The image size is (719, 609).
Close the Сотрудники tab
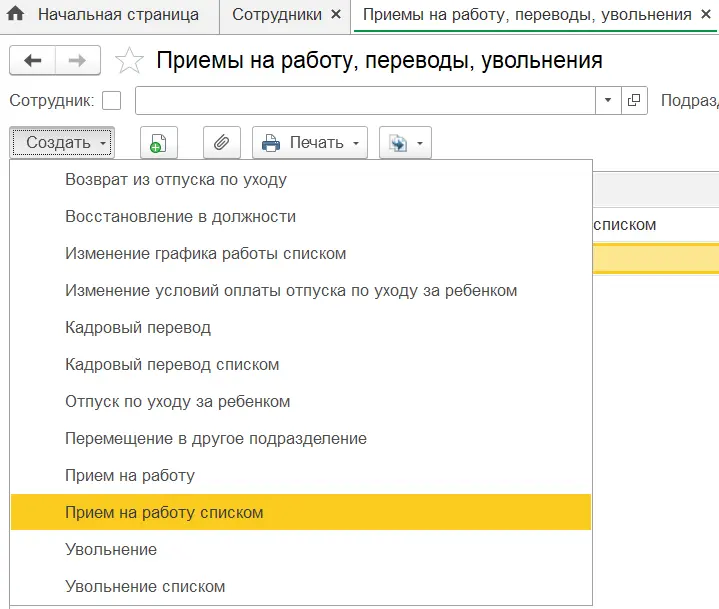336,15
